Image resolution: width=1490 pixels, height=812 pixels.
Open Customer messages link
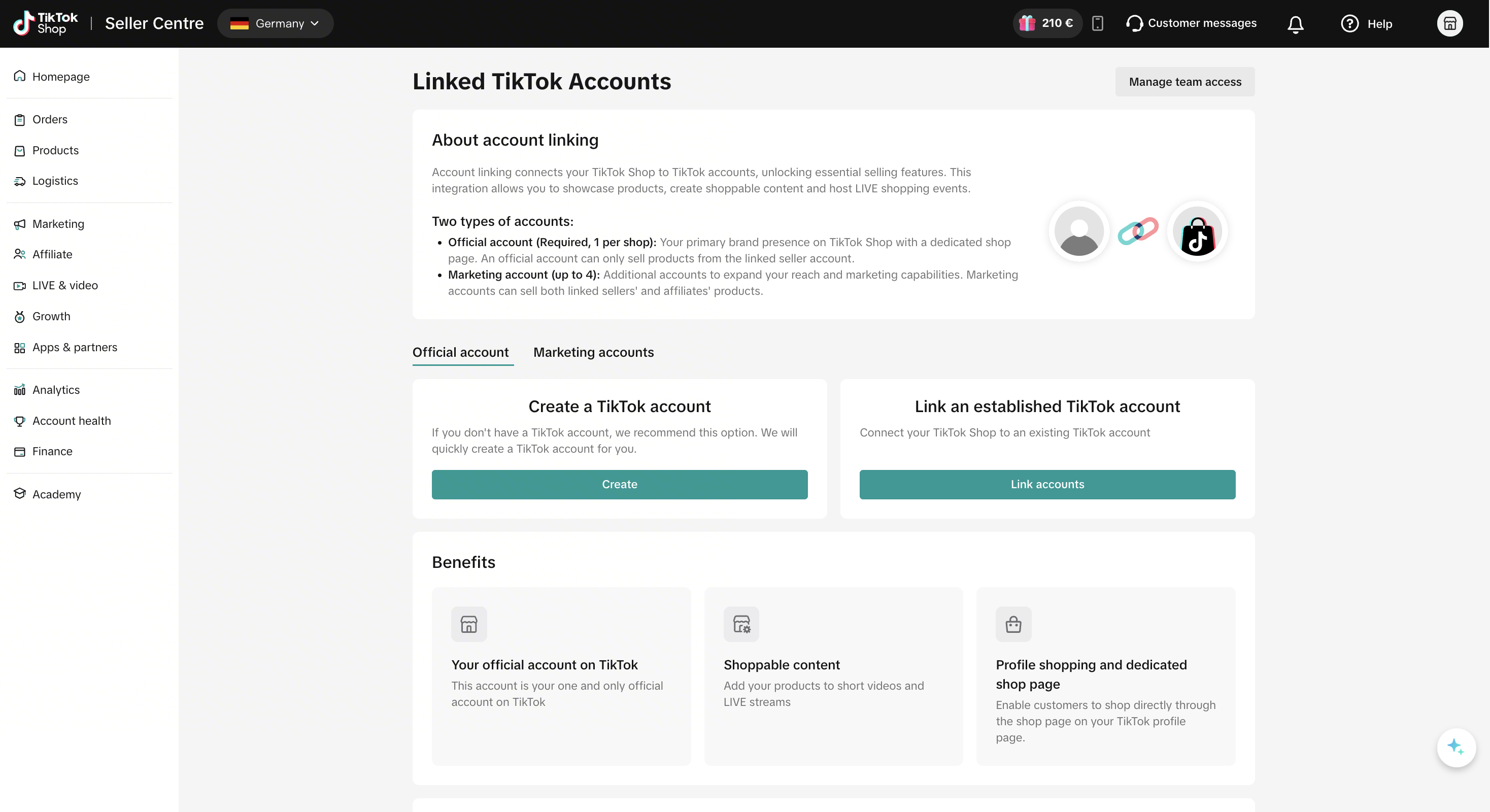(1202, 23)
